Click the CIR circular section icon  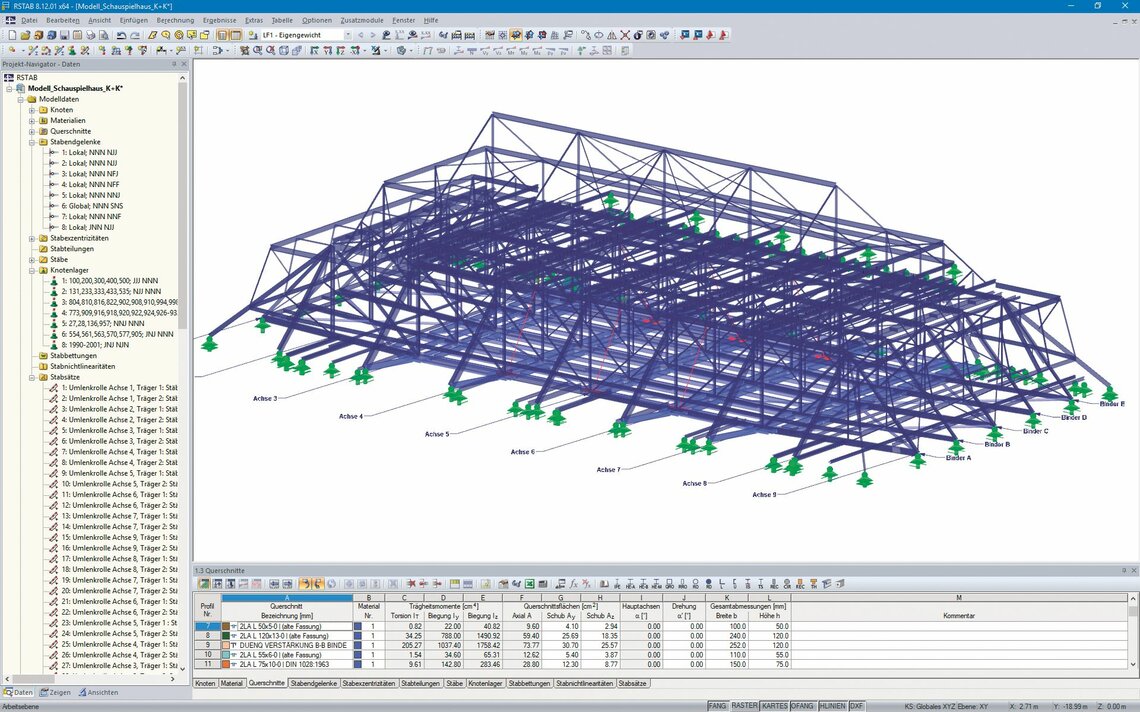coord(787,583)
